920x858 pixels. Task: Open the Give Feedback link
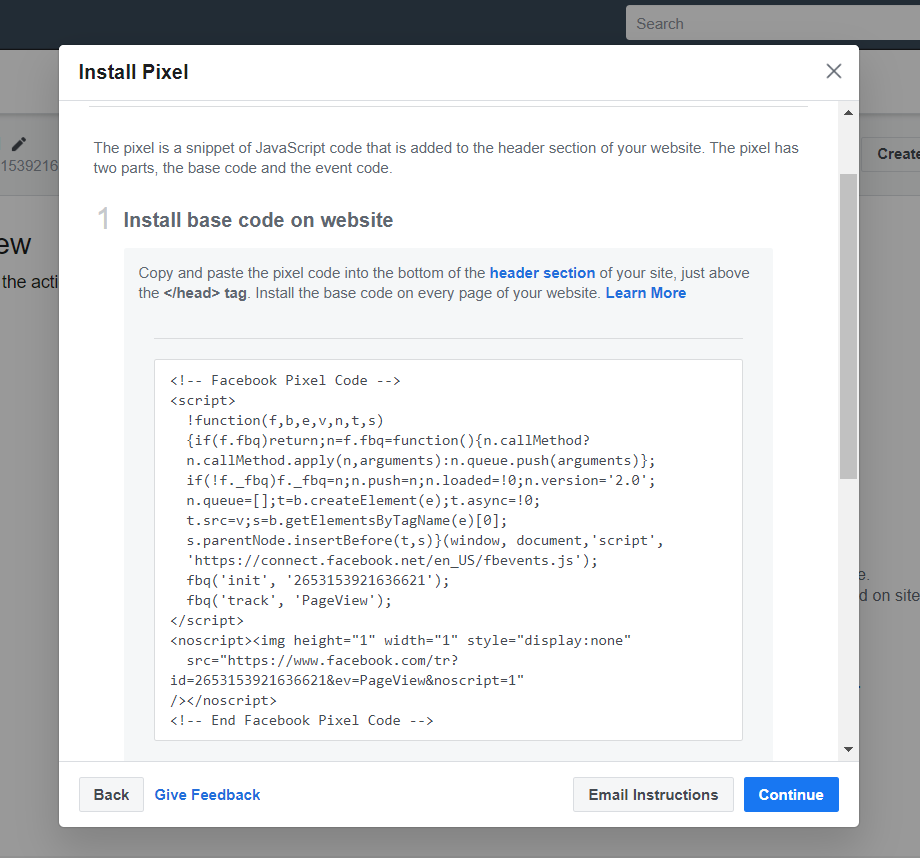click(x=207, y=795)
